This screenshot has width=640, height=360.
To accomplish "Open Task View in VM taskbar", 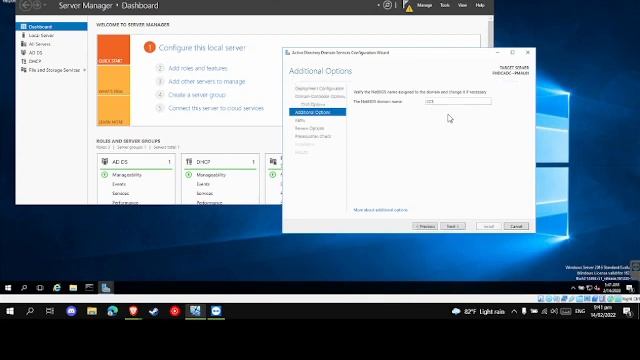I will click(x=40, y=288).
